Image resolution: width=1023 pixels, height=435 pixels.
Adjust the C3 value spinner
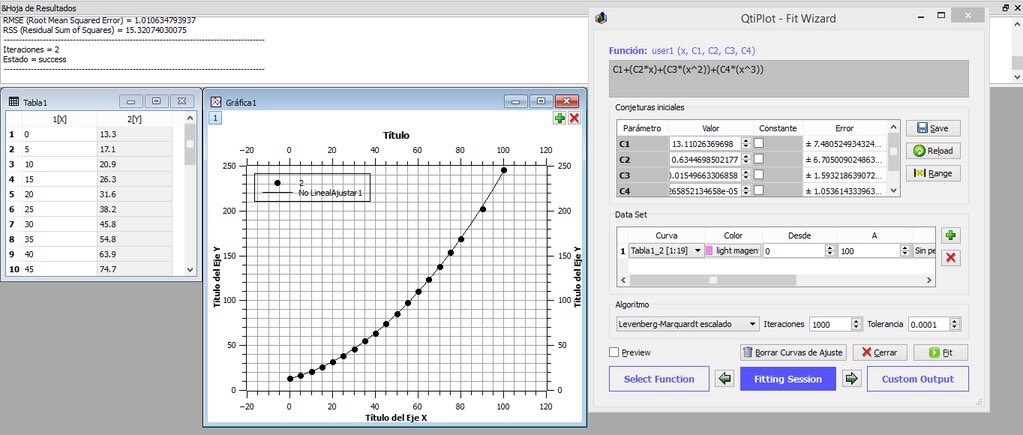[748, 175]
